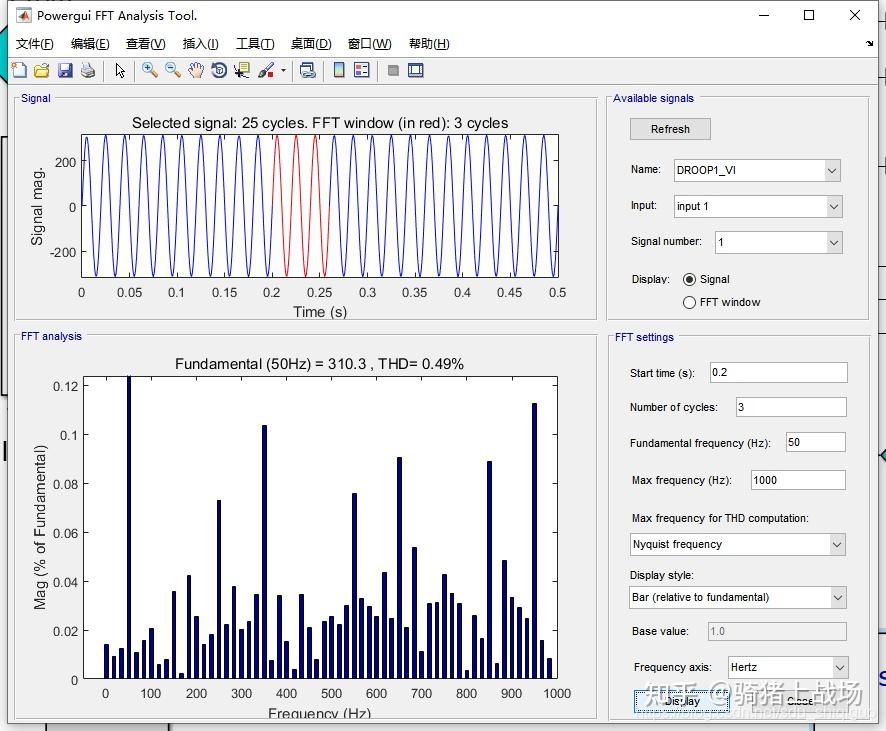
Task: Click the Save Figure disk icon
Action: pyautogui.click(x=65, y=70)
